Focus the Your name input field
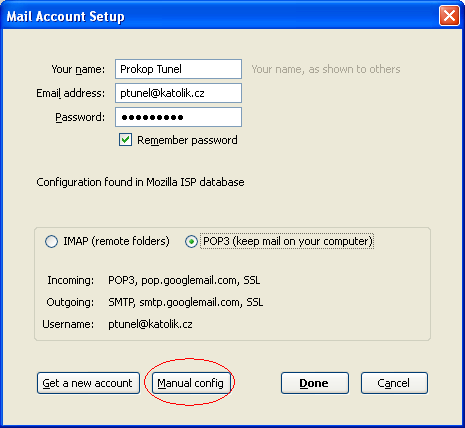The width and height of the screenshot is (465, 428). point(178,69)
